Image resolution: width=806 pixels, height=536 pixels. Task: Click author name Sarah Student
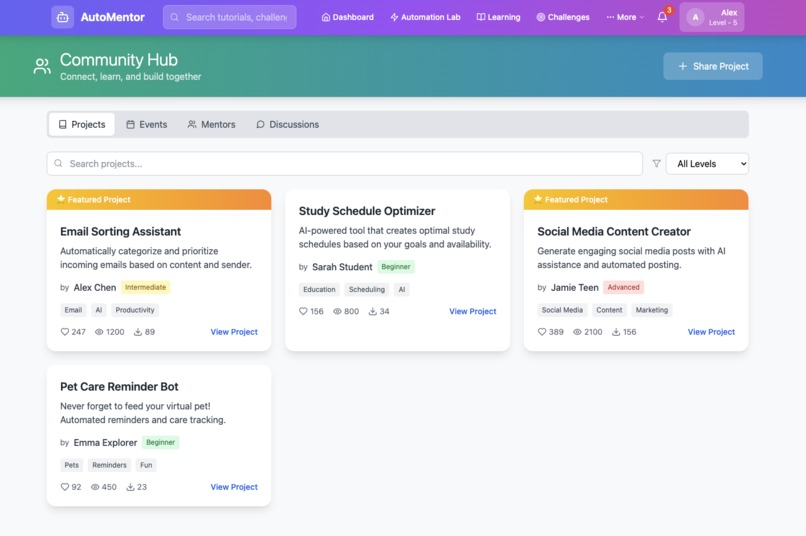(x=342, y=267)
